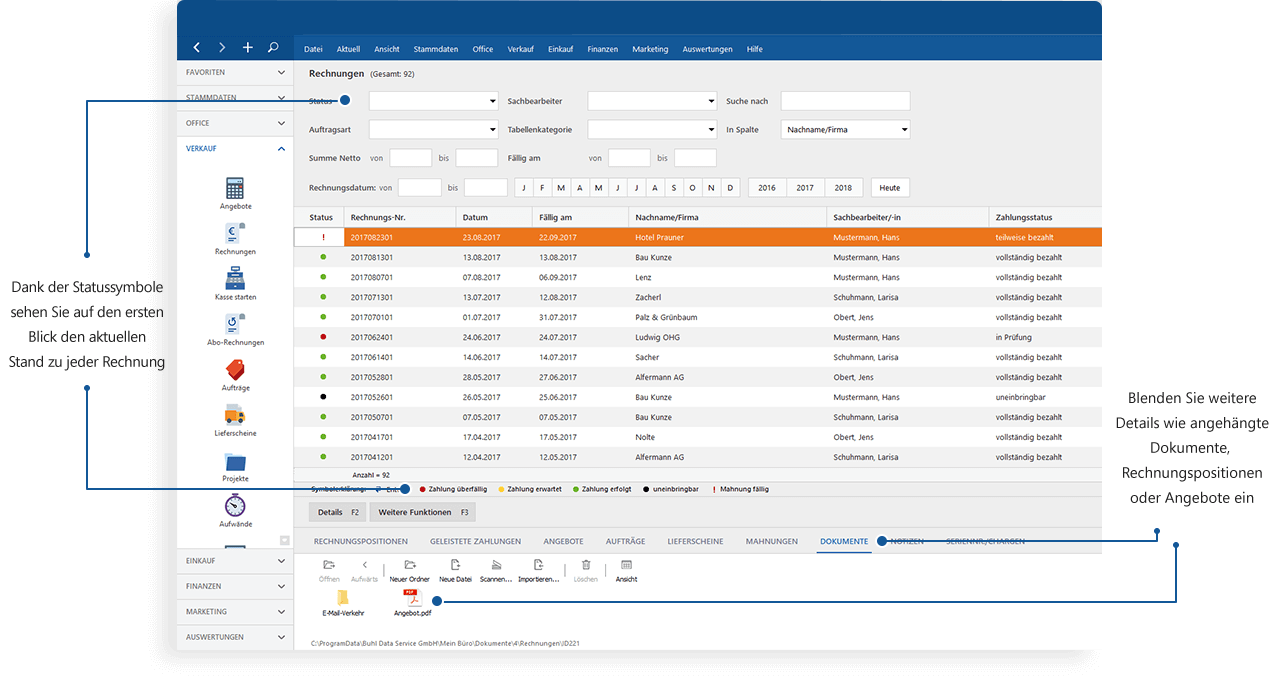Image resolution: width=1280 pixels, height=683 pixels.
Task: Open the Auswertungen menu
Action: click(x=708, y=49)
